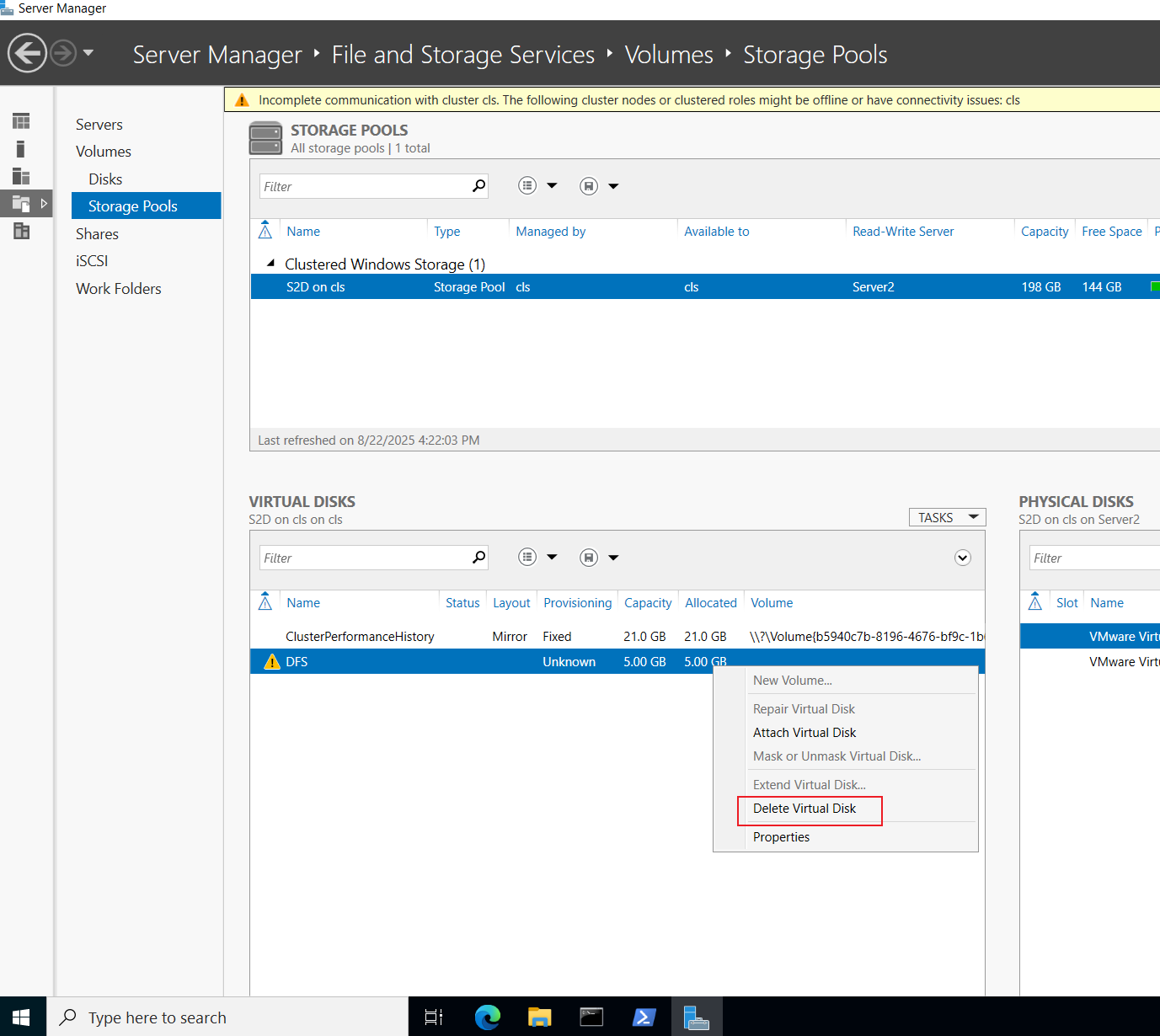The width and height of the screenshot is (1160, 1036).
Task: Expand the Virtual Disks filter criteria chevron
Action: [x=963, y=558]
